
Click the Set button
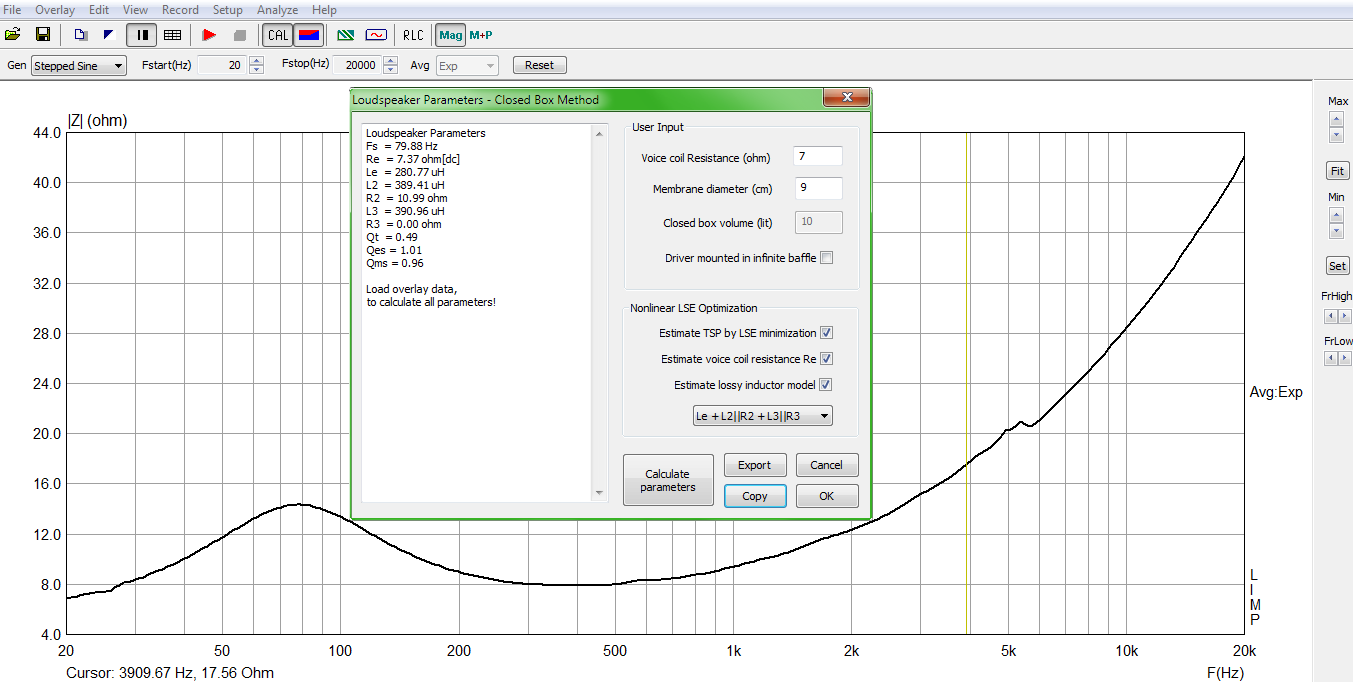point(1337,266)
